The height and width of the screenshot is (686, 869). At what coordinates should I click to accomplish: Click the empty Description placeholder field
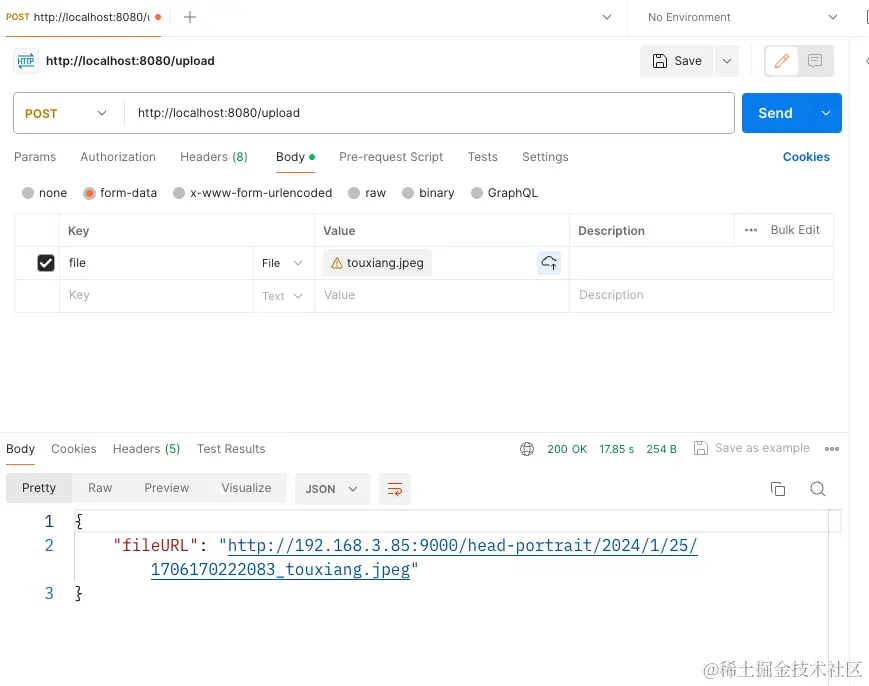coord(701,295)
